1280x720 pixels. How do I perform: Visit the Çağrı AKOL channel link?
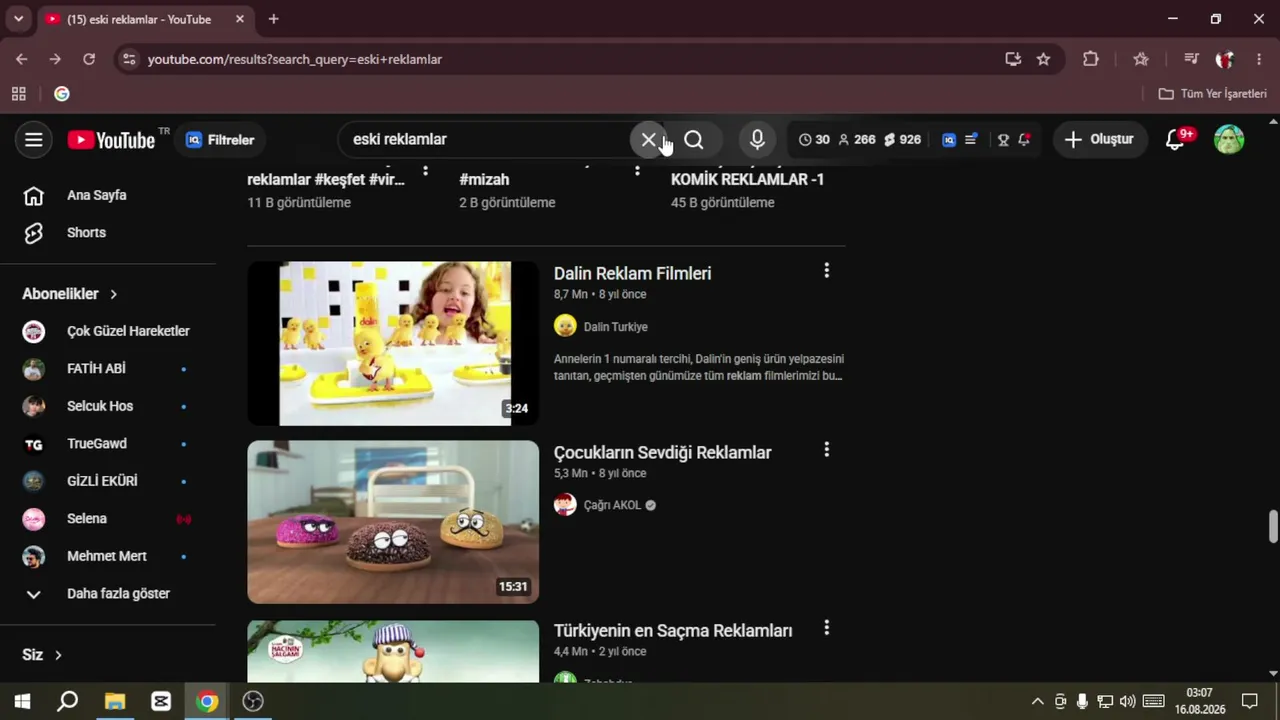point(612,505)
